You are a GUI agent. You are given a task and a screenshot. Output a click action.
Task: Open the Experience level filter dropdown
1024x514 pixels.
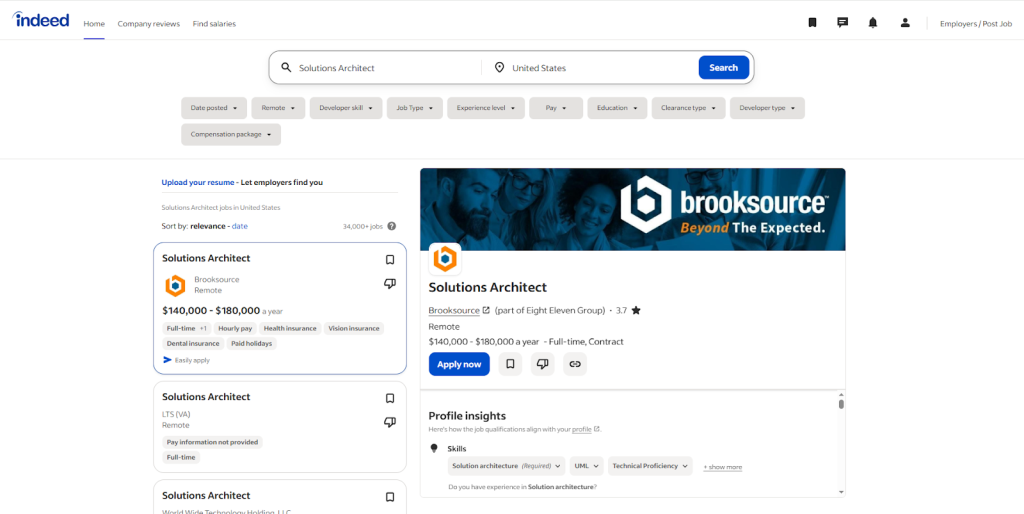point(486,108)
